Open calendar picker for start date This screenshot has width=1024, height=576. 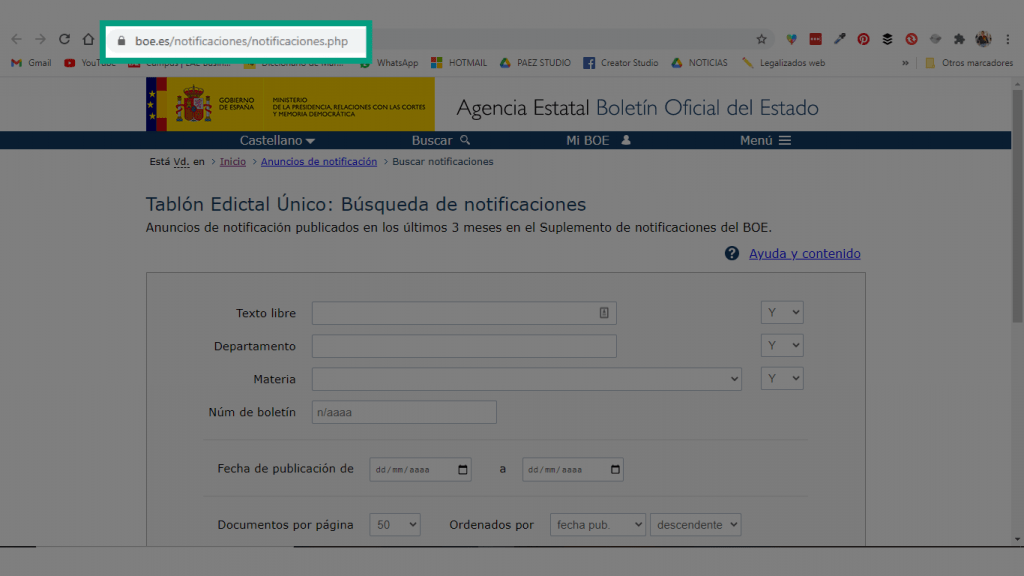click(x=462, y=470)
